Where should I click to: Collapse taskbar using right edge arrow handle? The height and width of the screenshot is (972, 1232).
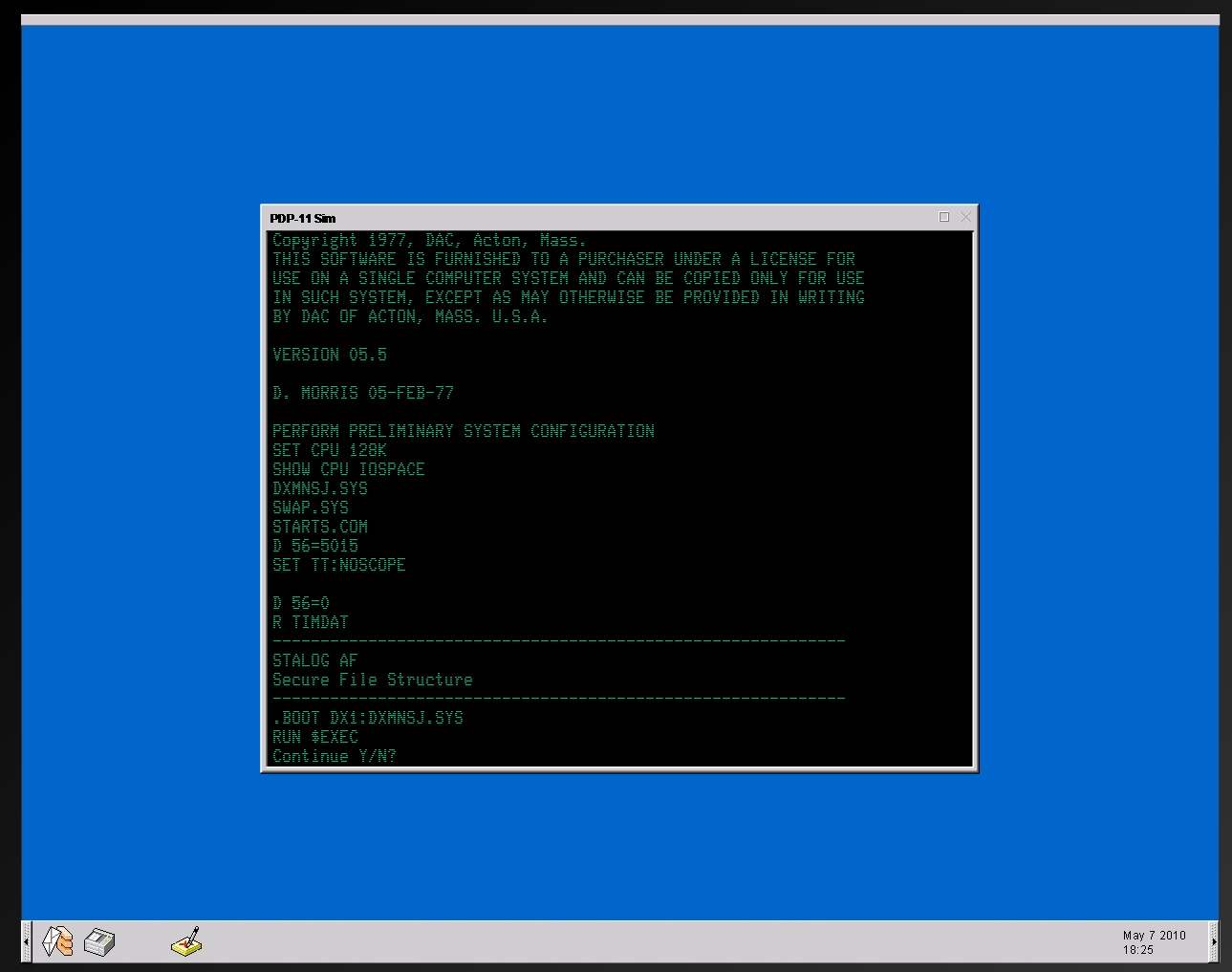[x=1214, y=941]
